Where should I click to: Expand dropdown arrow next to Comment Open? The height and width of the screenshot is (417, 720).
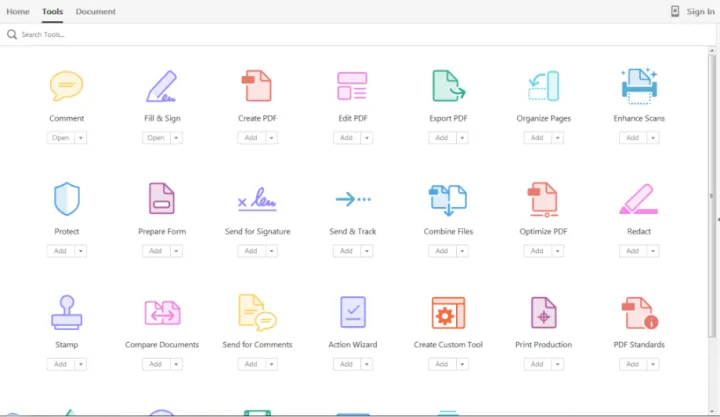point(80,138)
